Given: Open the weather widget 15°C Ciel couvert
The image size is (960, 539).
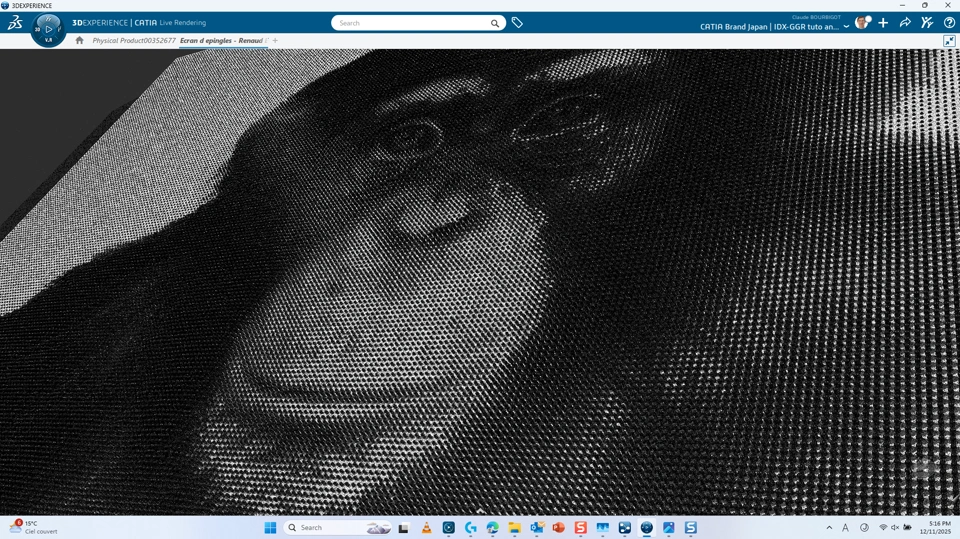Looking at the screenshot, I should 34,527.
